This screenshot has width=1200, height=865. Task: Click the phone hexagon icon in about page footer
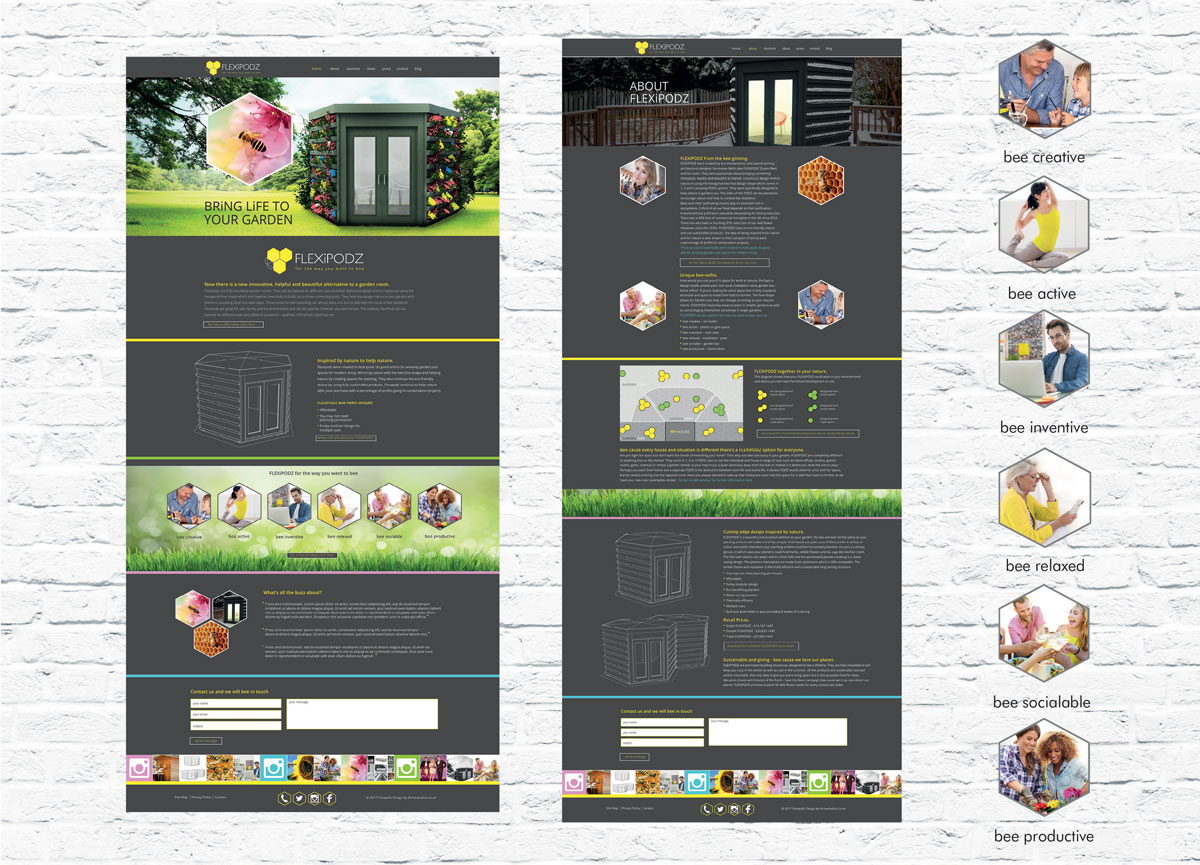point(706,810)
